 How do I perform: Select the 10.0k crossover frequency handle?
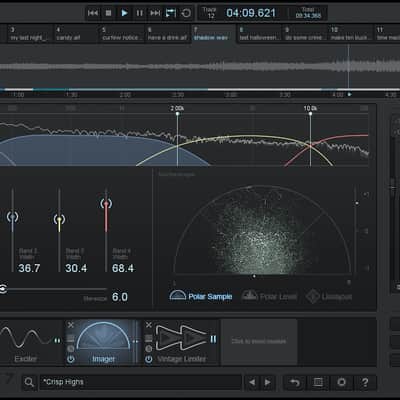310,114
